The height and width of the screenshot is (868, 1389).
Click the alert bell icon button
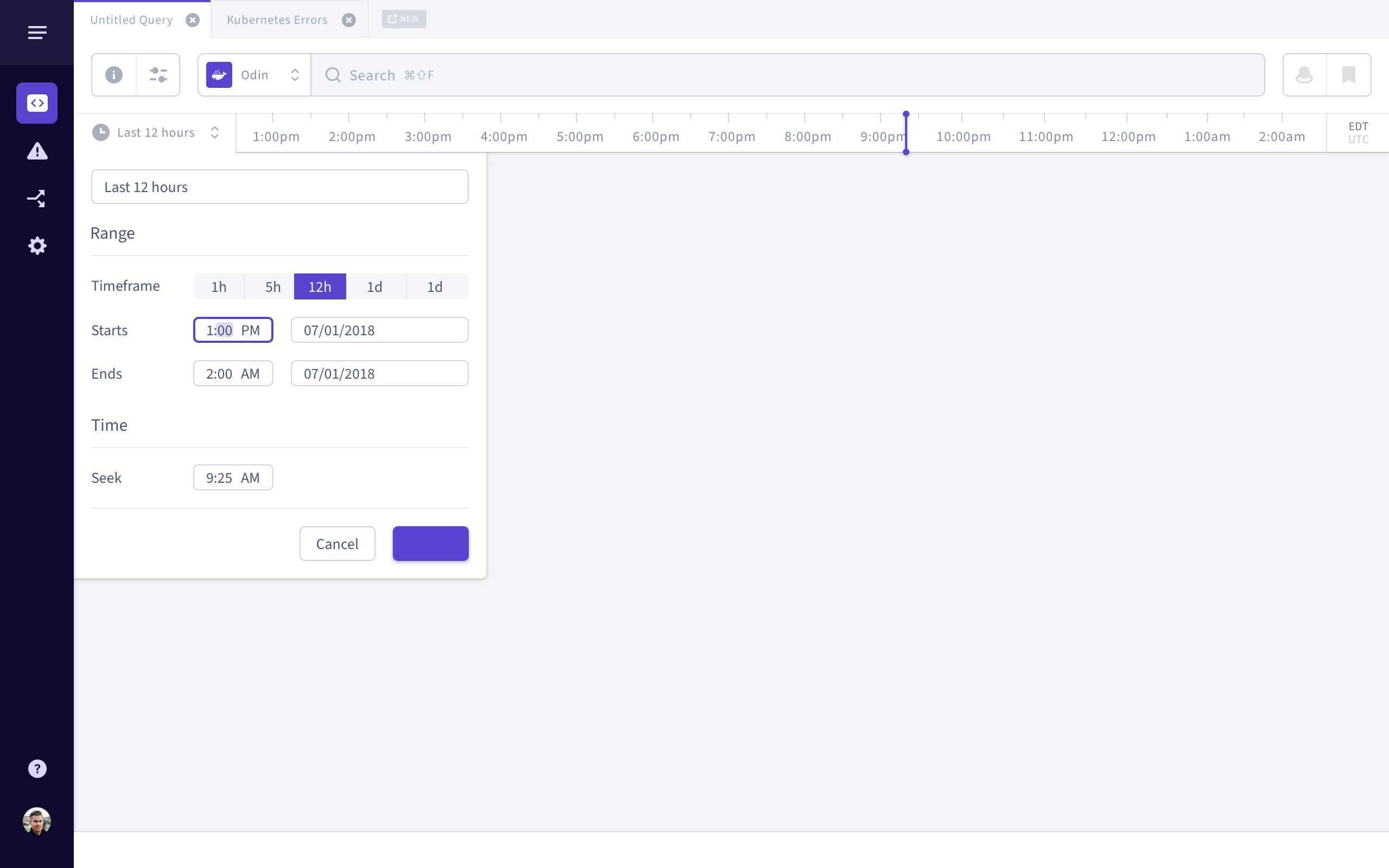(1304, 75)
